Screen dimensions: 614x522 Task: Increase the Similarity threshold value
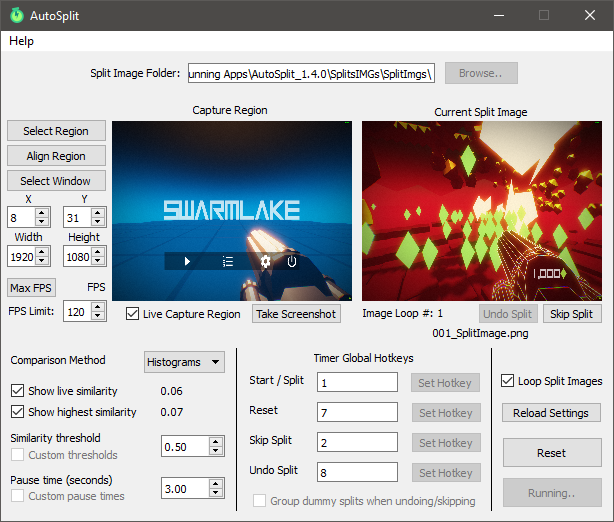pyautogui.click(x=216, y=442)
